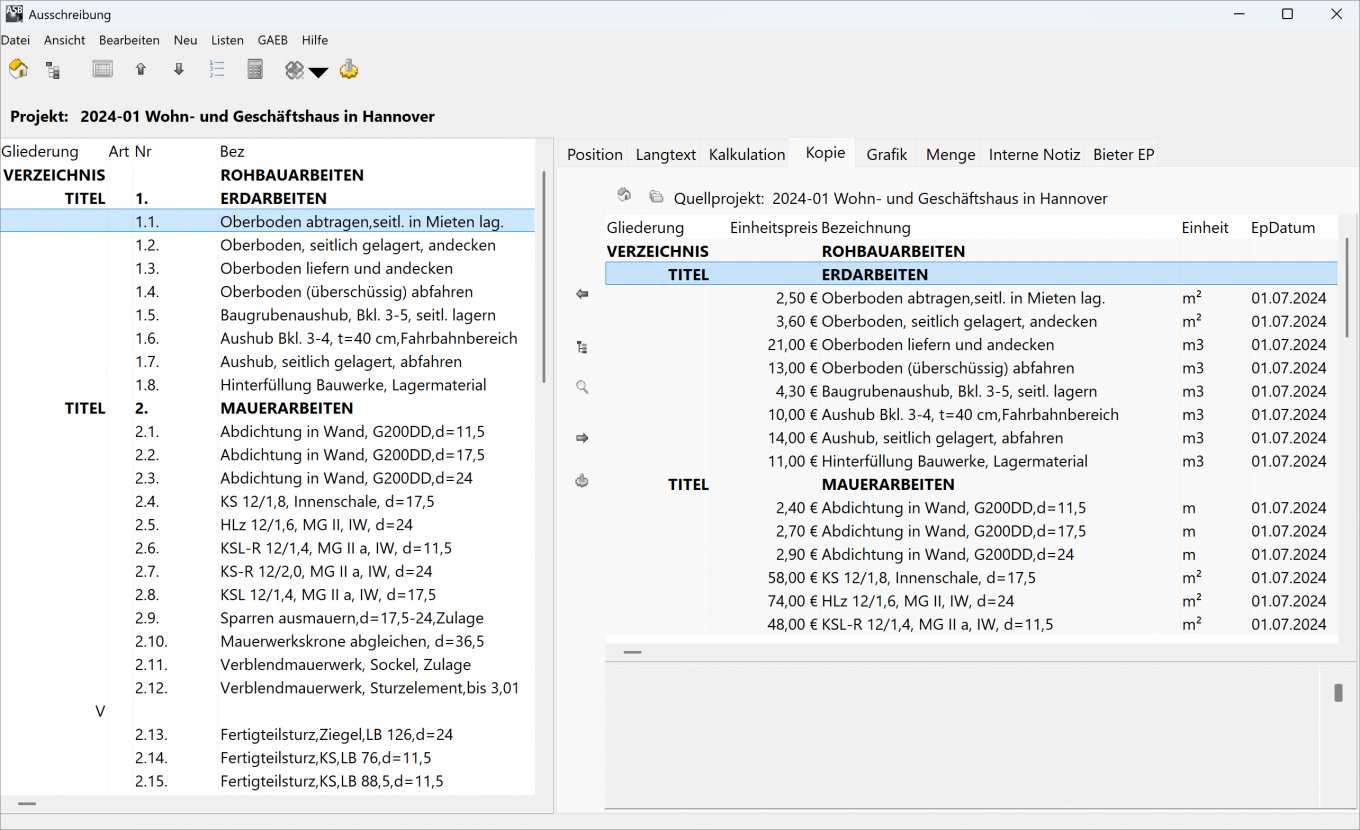Select position 2.12. Verblendmauerwerk, Sturzelement
Viewport: 1360px width, 830px height.
click(267, 688)
